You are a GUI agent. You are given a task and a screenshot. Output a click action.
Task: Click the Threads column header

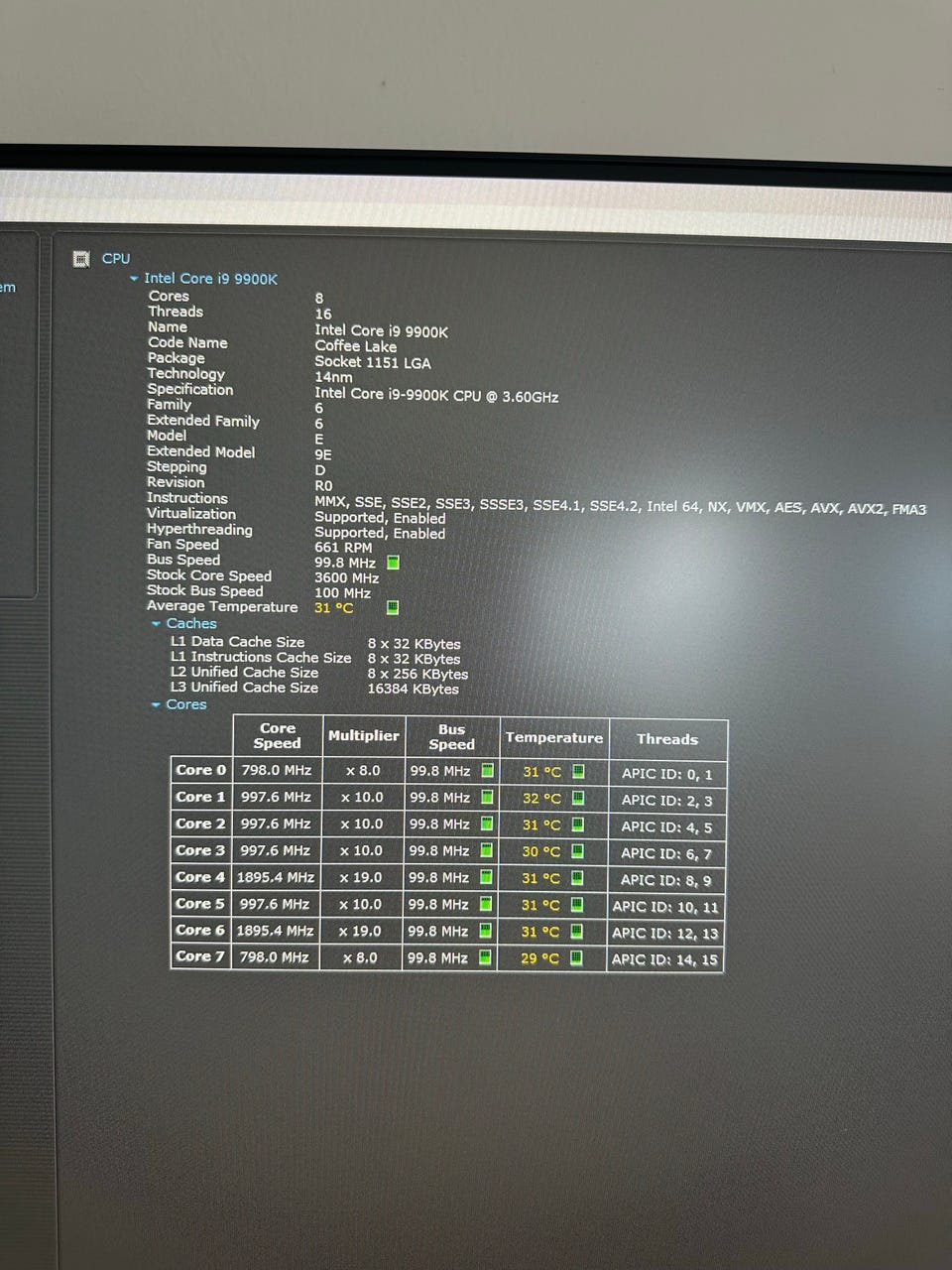667,739
